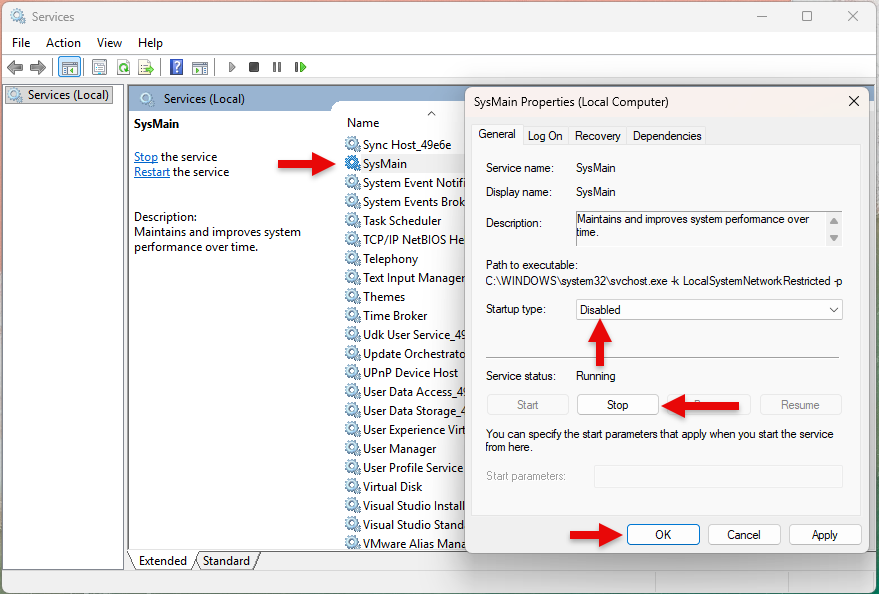This screenshot has width=879, height=594.
Task: Click the Restart Service toolbar icon
Action: (x=300, y=67)
